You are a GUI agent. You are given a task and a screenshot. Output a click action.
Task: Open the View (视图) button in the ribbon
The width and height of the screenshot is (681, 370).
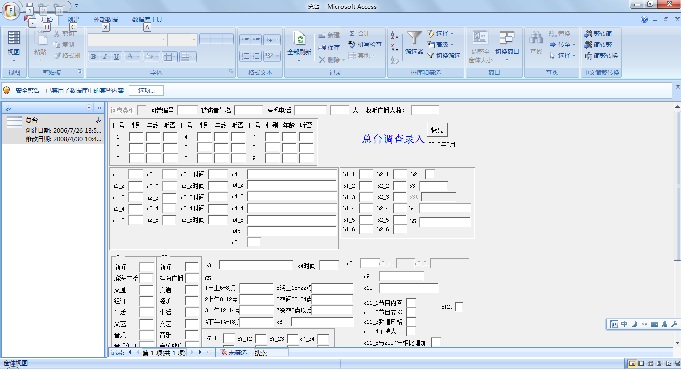pos(13,46)
